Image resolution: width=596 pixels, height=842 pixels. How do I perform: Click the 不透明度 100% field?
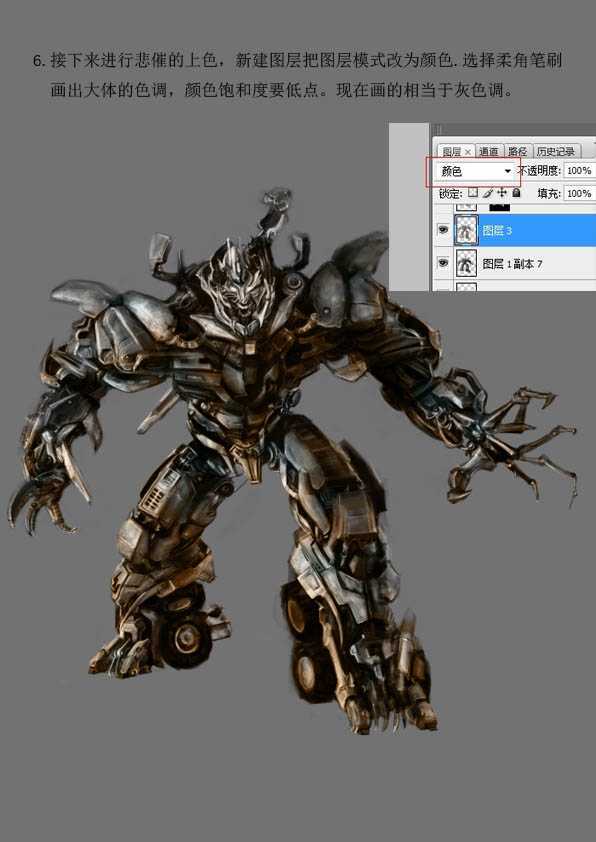click(x=579, y=171)
